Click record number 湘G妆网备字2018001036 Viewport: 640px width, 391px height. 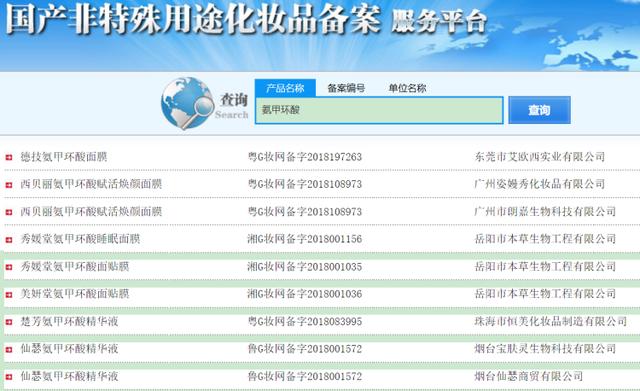click(304, 294)
